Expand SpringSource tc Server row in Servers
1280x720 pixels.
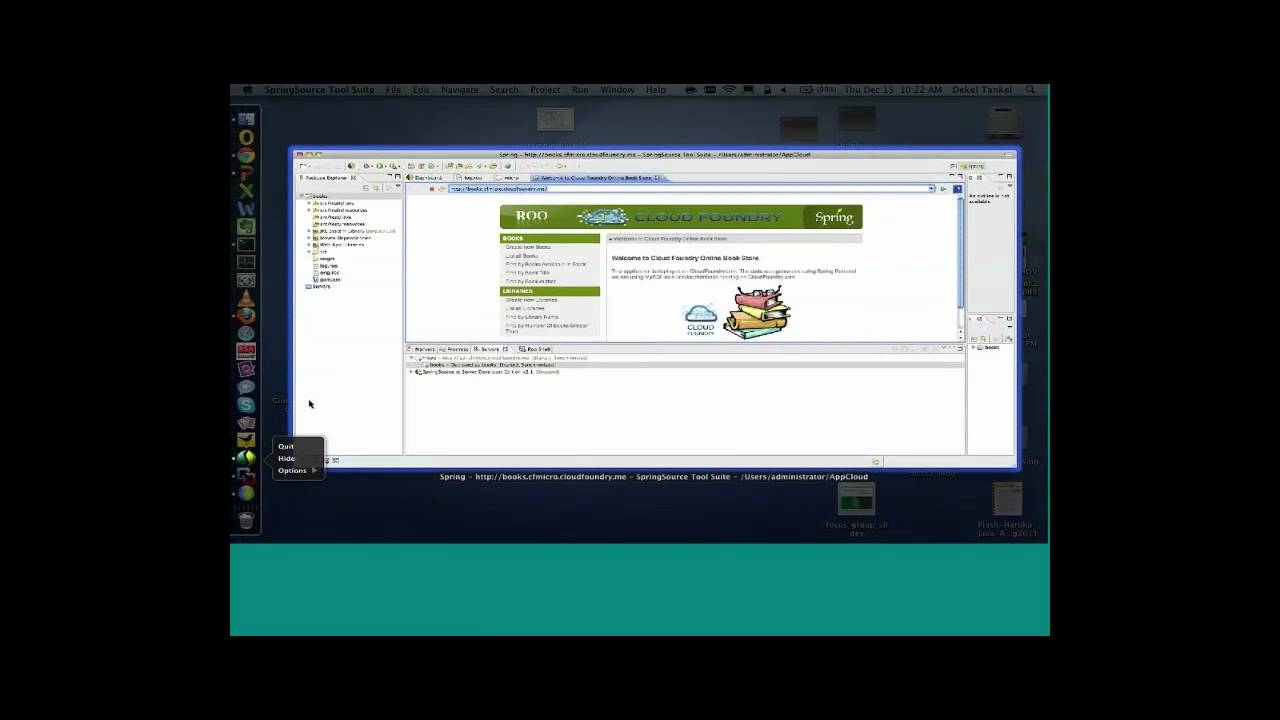[411, 372]
